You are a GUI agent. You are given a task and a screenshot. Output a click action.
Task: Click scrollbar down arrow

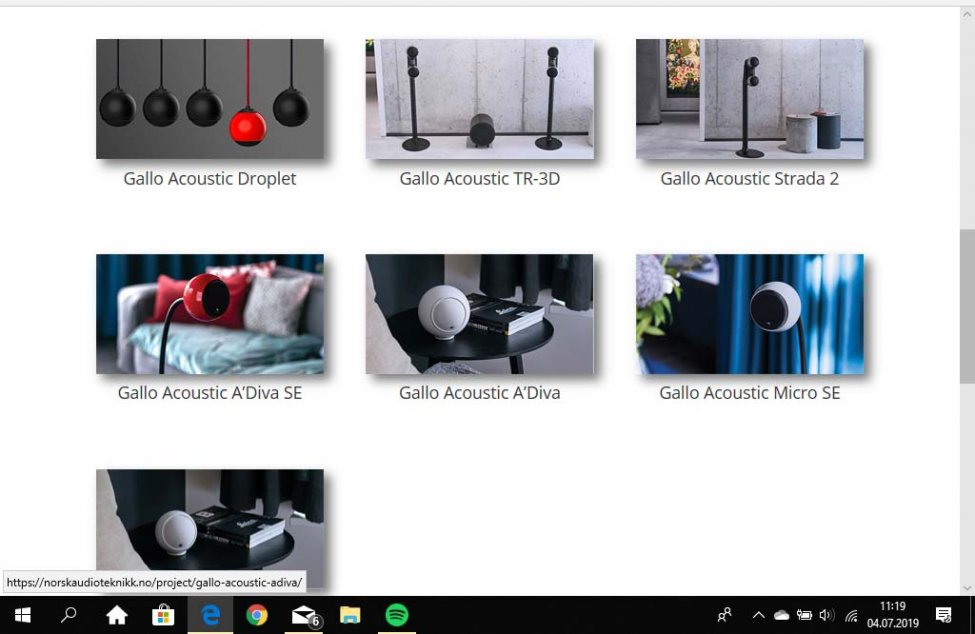[967, 588]
